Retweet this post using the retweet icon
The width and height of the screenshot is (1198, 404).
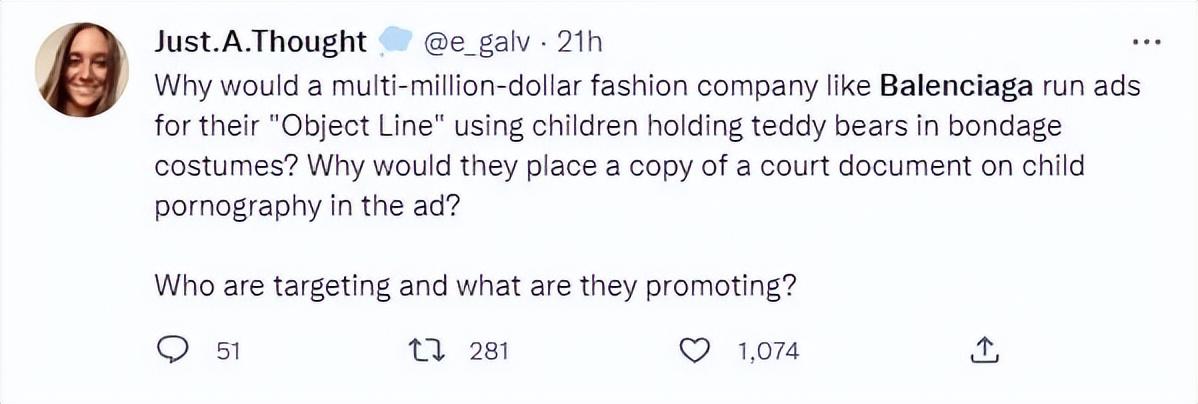point(425,350)
